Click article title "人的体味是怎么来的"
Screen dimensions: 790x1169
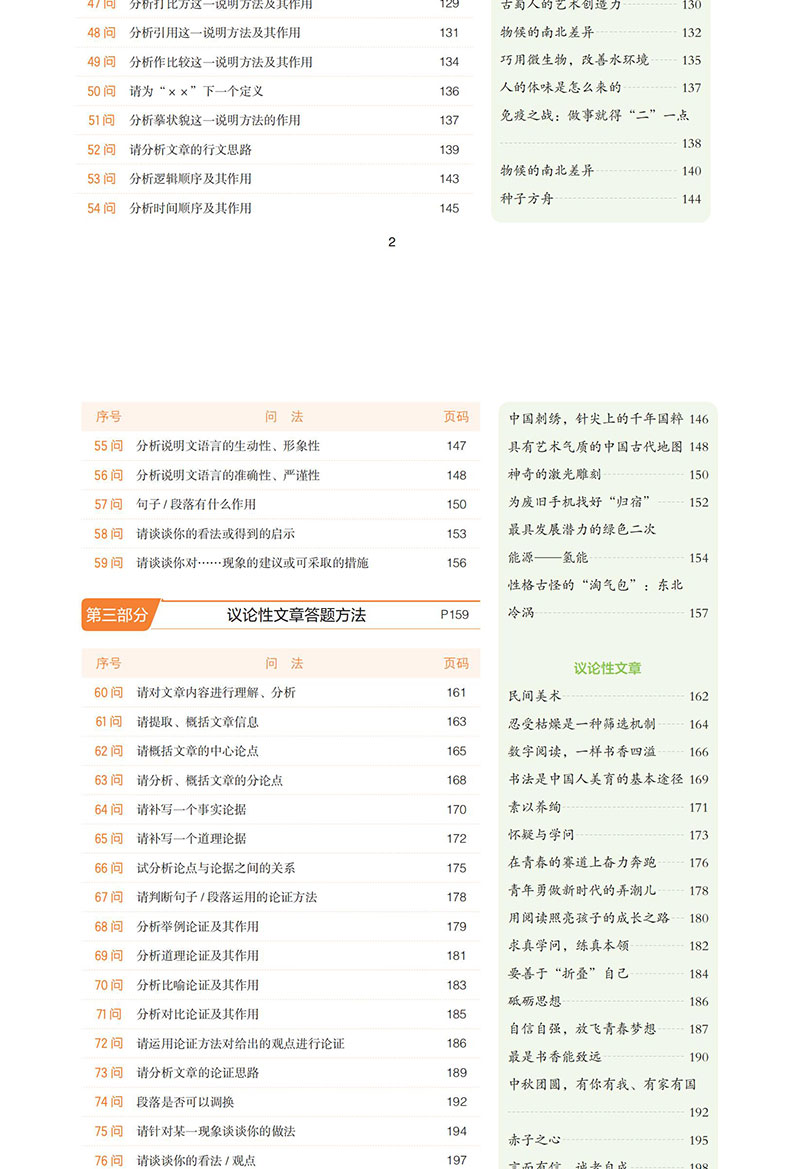point(560,87)
